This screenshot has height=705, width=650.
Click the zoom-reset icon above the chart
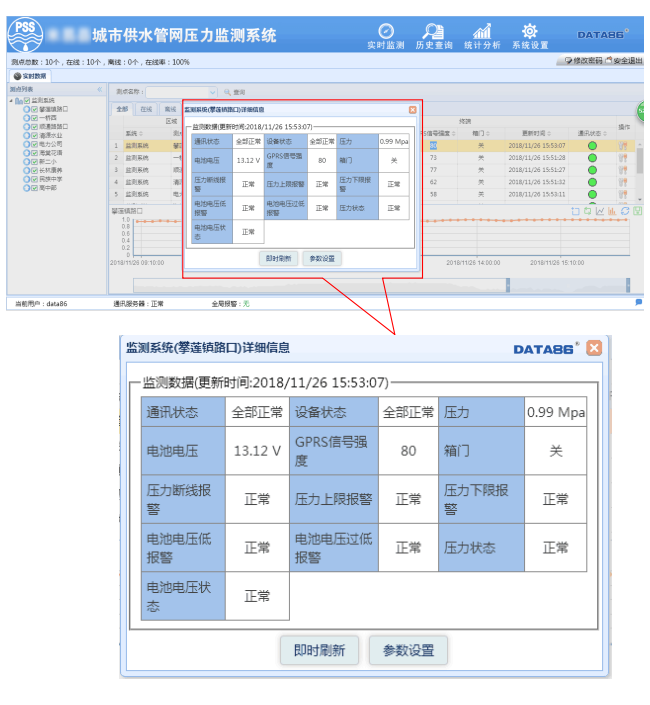(588, 211)
